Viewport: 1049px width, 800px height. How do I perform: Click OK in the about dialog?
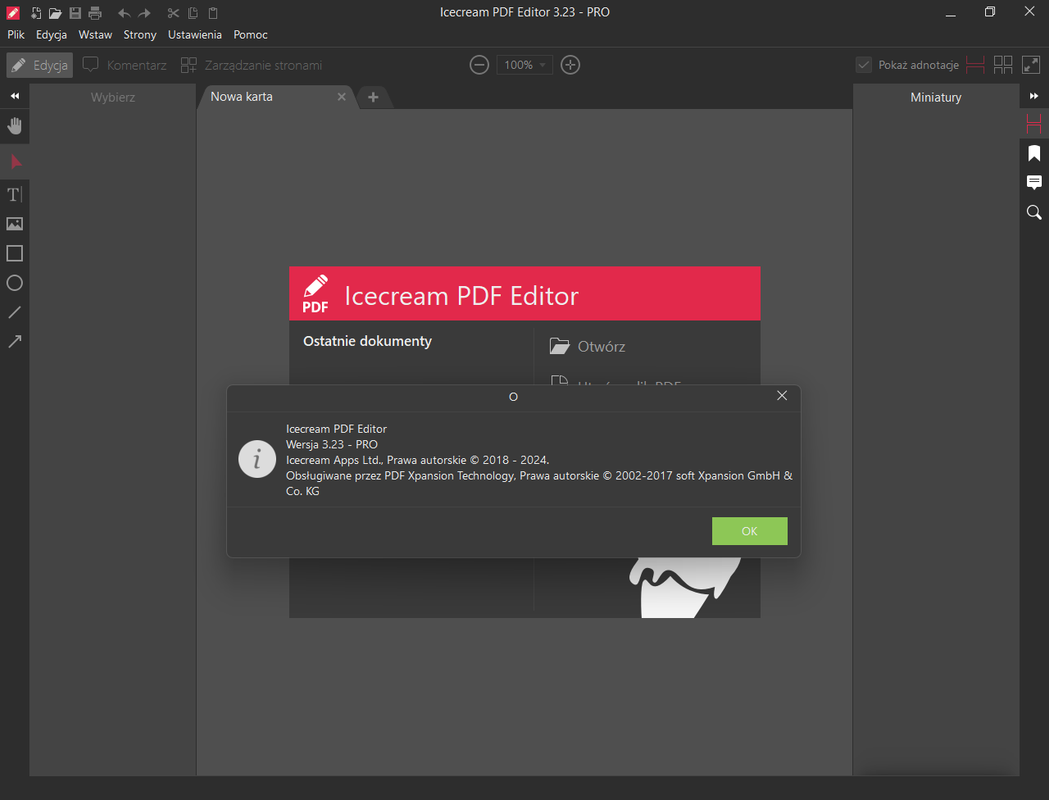[x=749, y=531]
